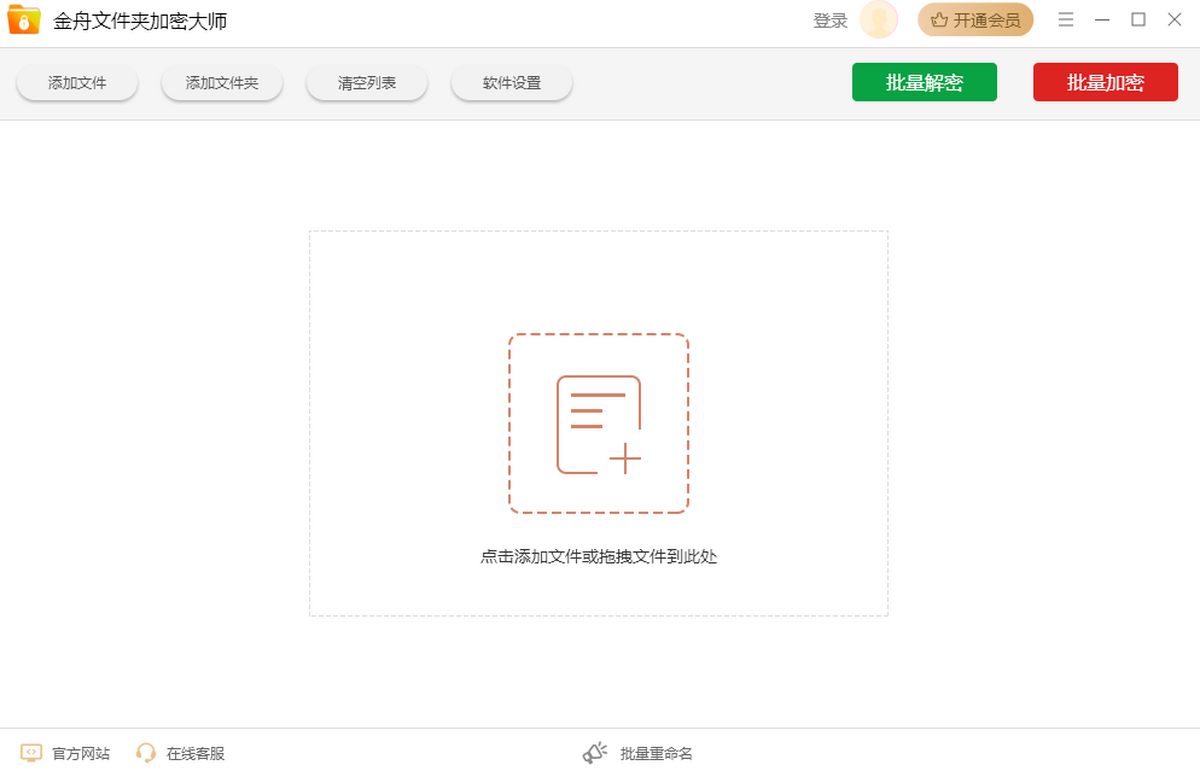Click the orange folder lock app logo

(x=24, y=20)
